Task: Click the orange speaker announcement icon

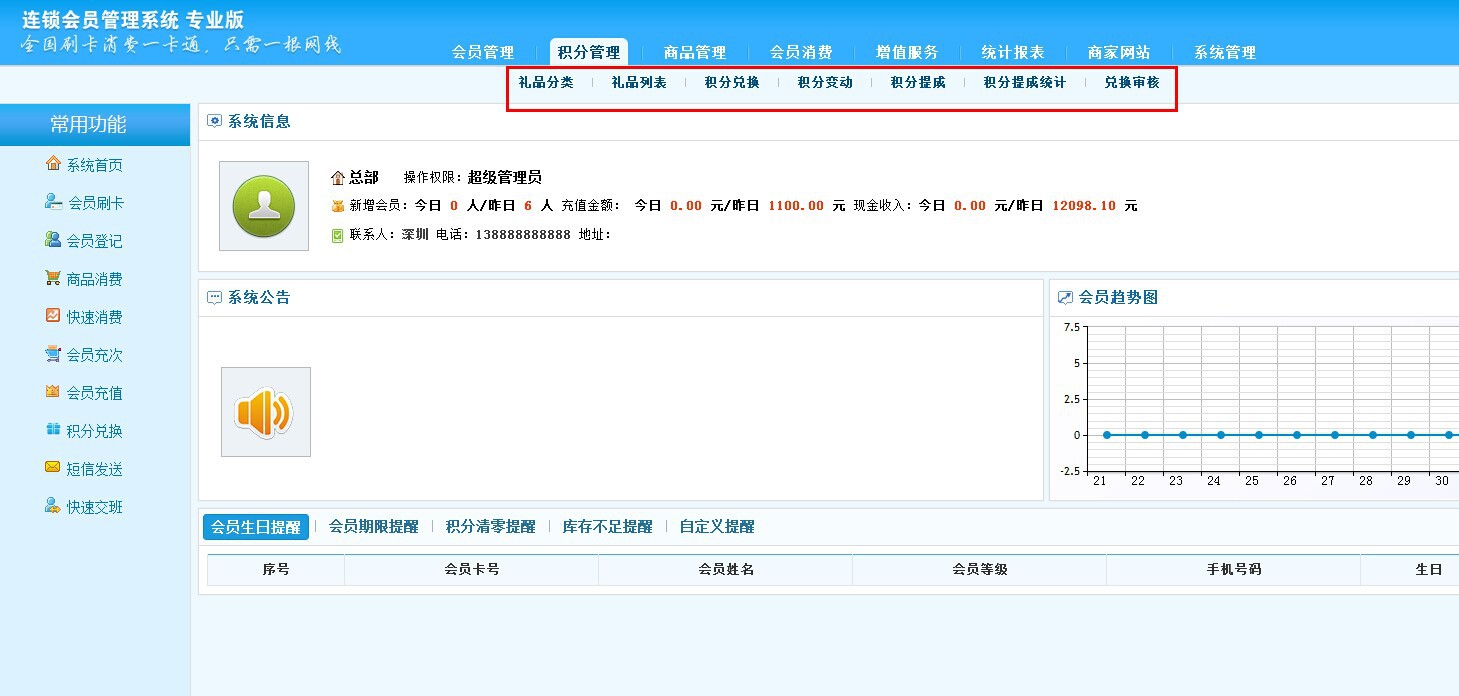Action: click(x=265, y=412)
